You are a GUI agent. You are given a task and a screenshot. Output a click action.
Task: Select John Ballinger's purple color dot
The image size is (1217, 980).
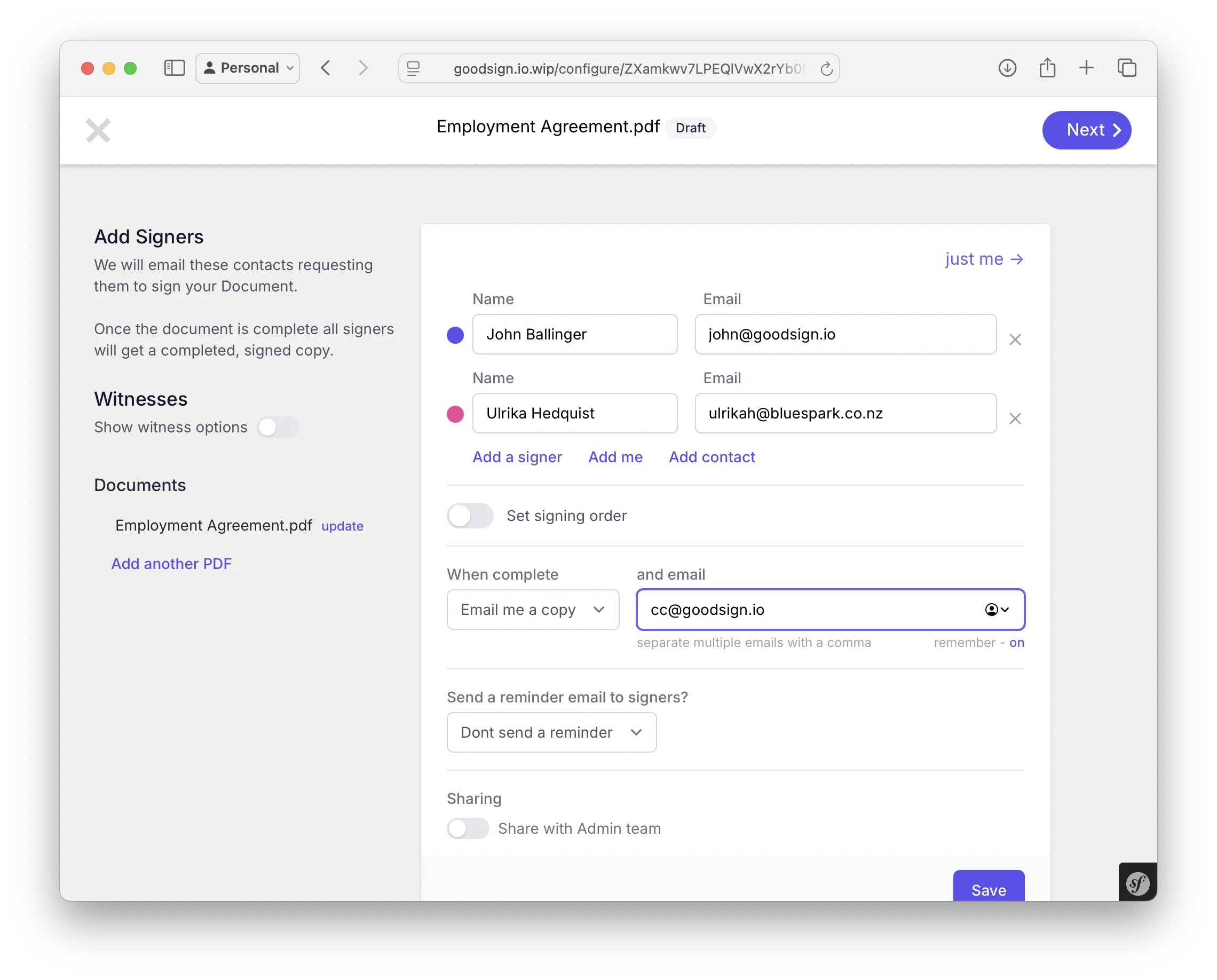(455, 335)
